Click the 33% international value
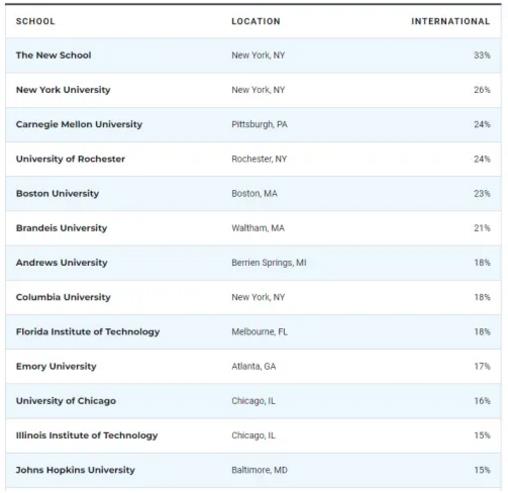 (x=482, y=55)
